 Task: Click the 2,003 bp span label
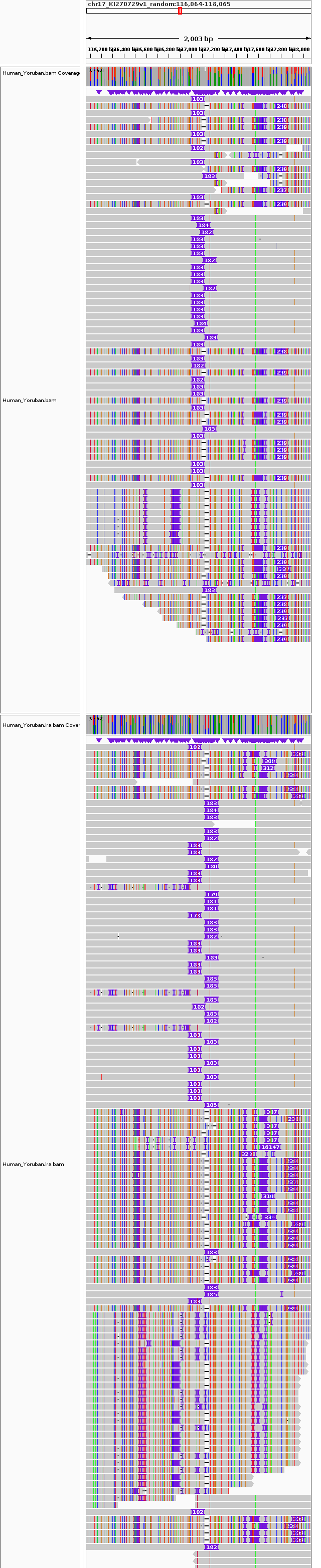tap(199, 38)
